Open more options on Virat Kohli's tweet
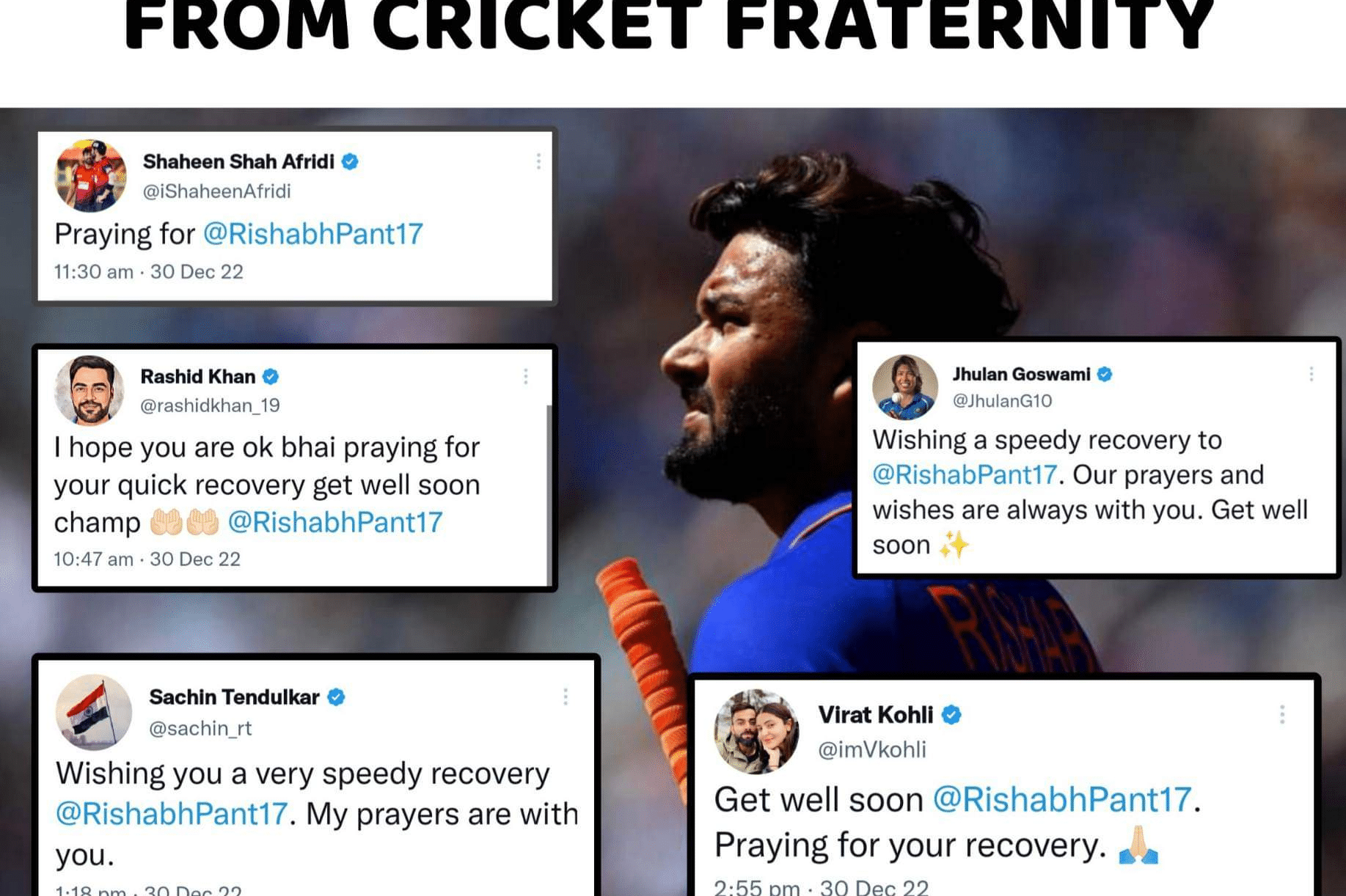This screenshot has width=1346, height=896. 1282,714
